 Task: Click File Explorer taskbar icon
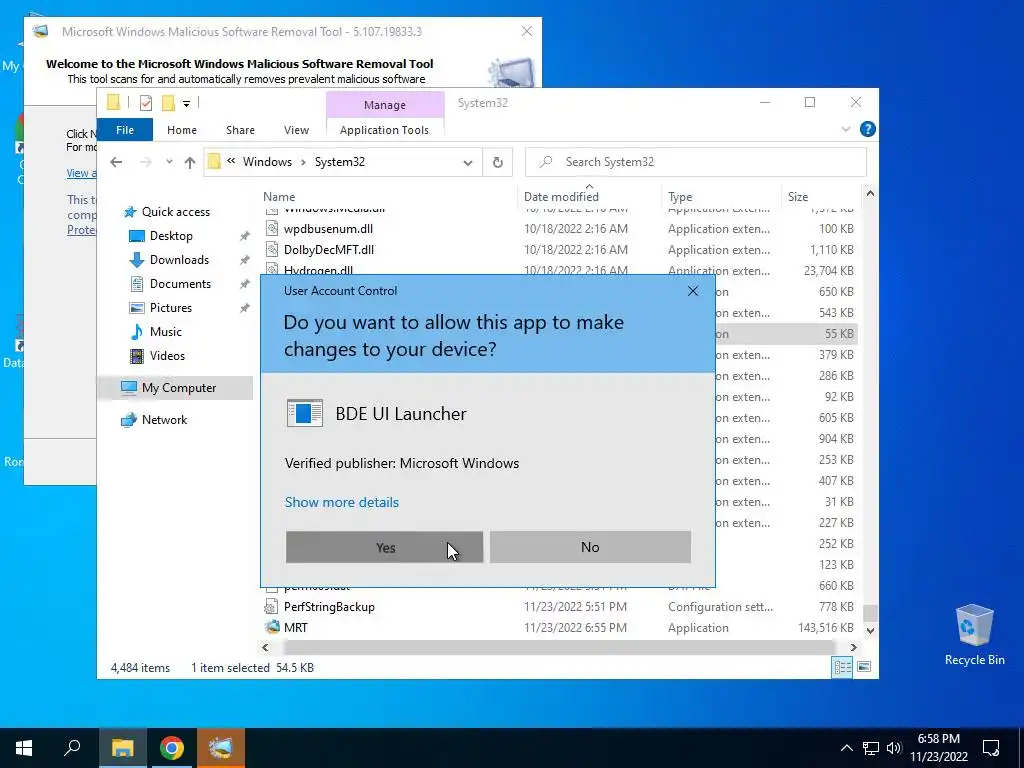tap(122, 748)
